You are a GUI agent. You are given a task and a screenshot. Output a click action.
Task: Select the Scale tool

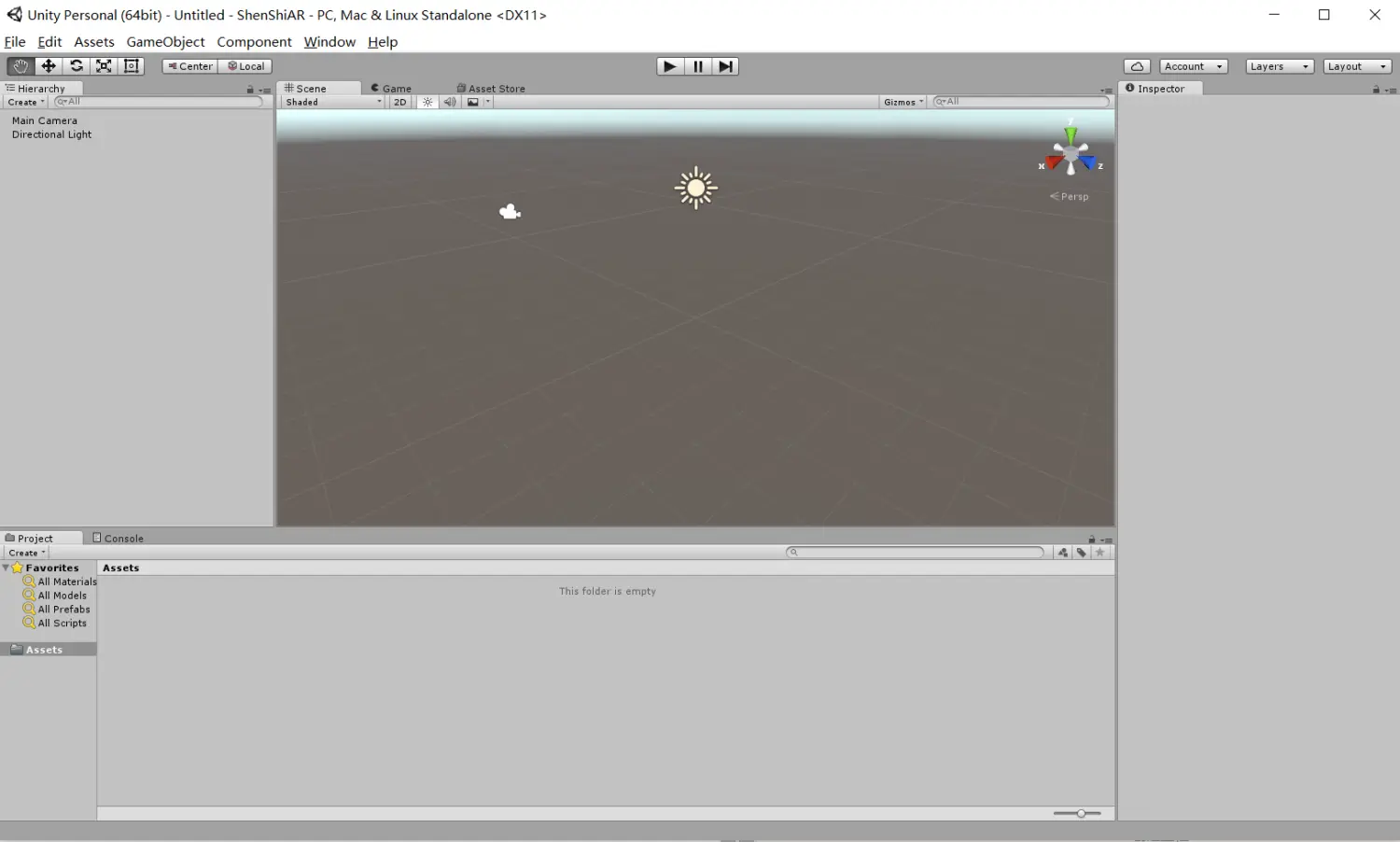[x=104, y=66]
